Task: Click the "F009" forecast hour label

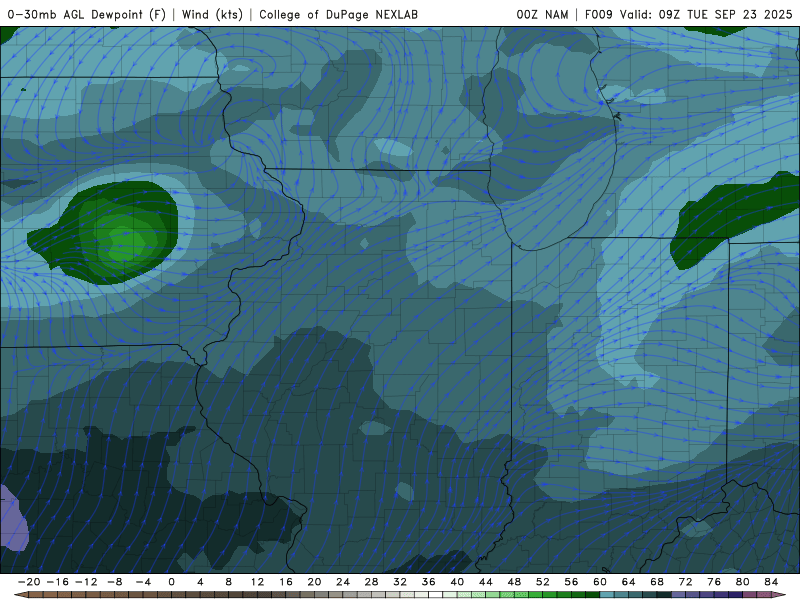Action: [598, 14]
